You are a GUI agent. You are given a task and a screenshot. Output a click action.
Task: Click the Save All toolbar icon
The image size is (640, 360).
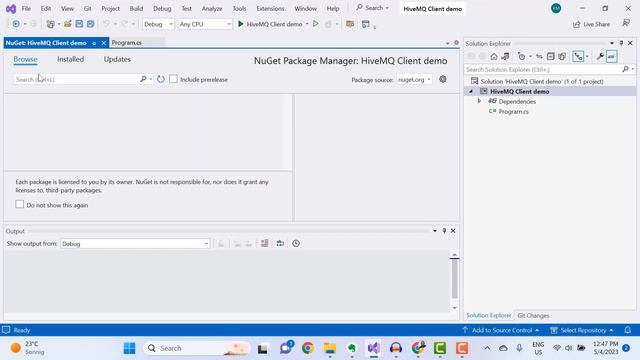pyautogui.click(x=90, y=24)
